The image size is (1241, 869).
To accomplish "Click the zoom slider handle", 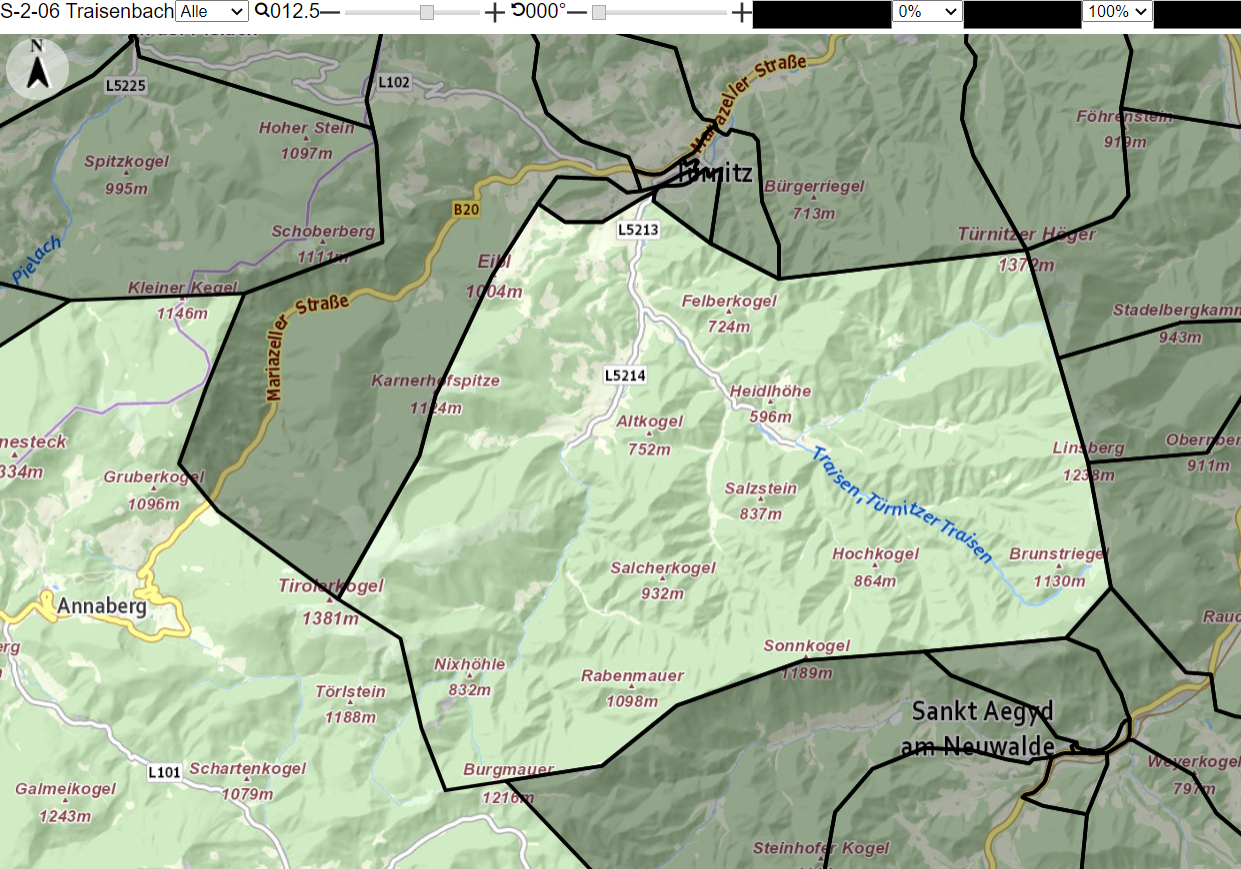I will 427,12.
